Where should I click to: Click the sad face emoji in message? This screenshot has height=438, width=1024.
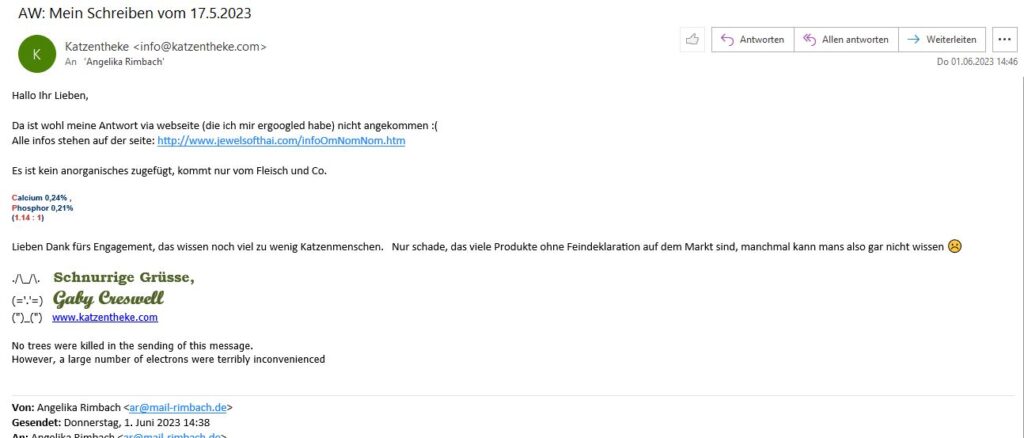coord(955,247)
